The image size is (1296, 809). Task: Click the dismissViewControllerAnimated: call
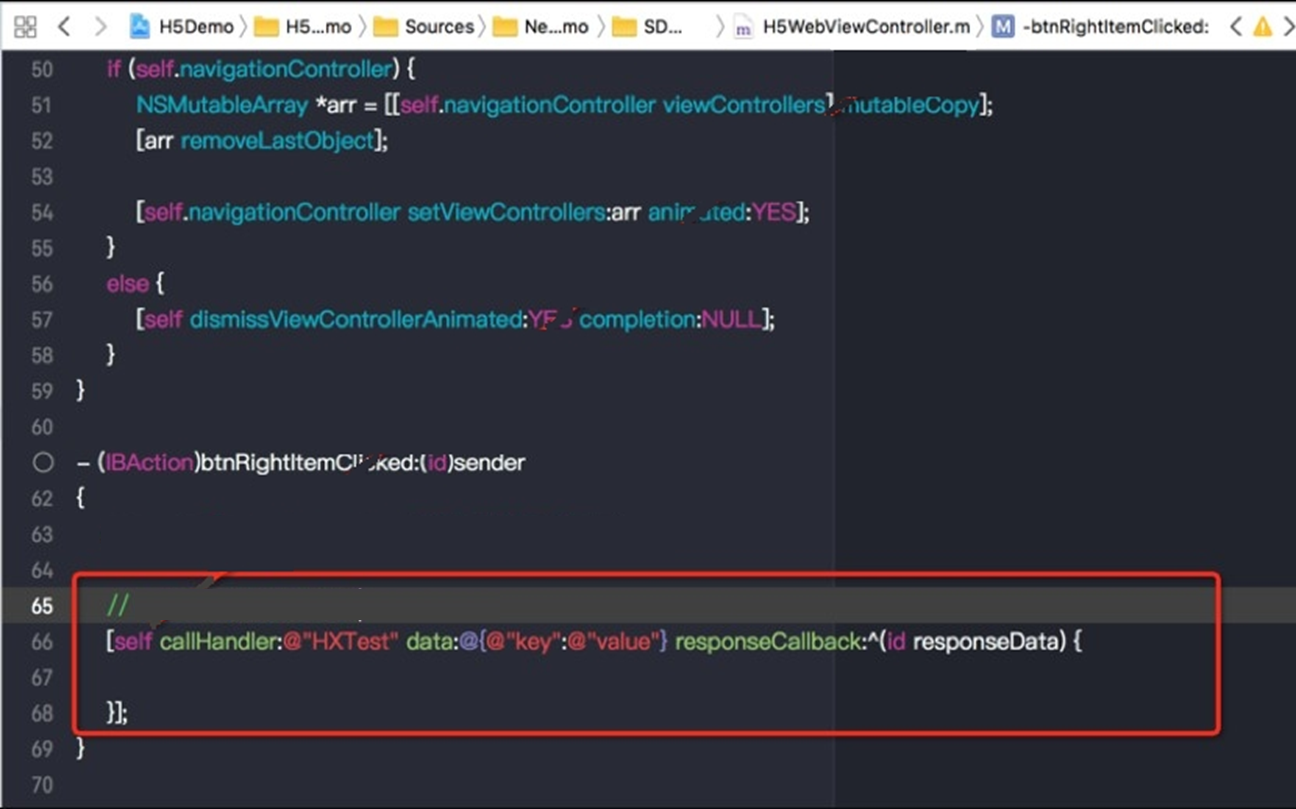point(359,320)
